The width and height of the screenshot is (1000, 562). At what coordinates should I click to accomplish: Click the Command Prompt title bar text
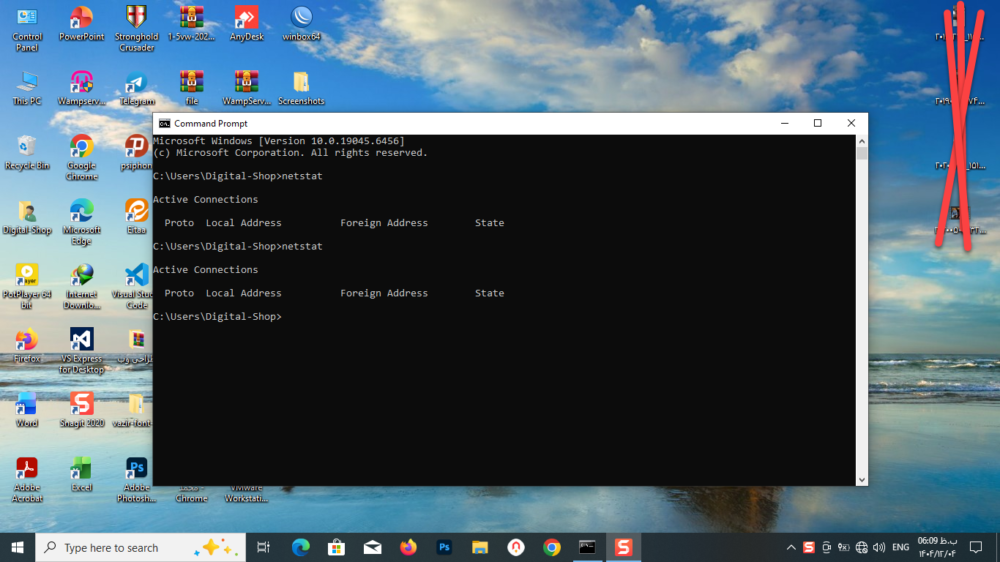click(x=210, y=124)
